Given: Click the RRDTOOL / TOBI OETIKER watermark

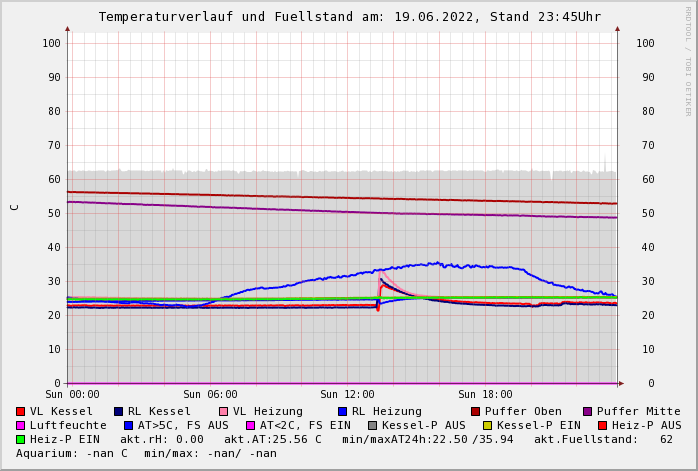Looking at the screenshot, I should [688, 60].
